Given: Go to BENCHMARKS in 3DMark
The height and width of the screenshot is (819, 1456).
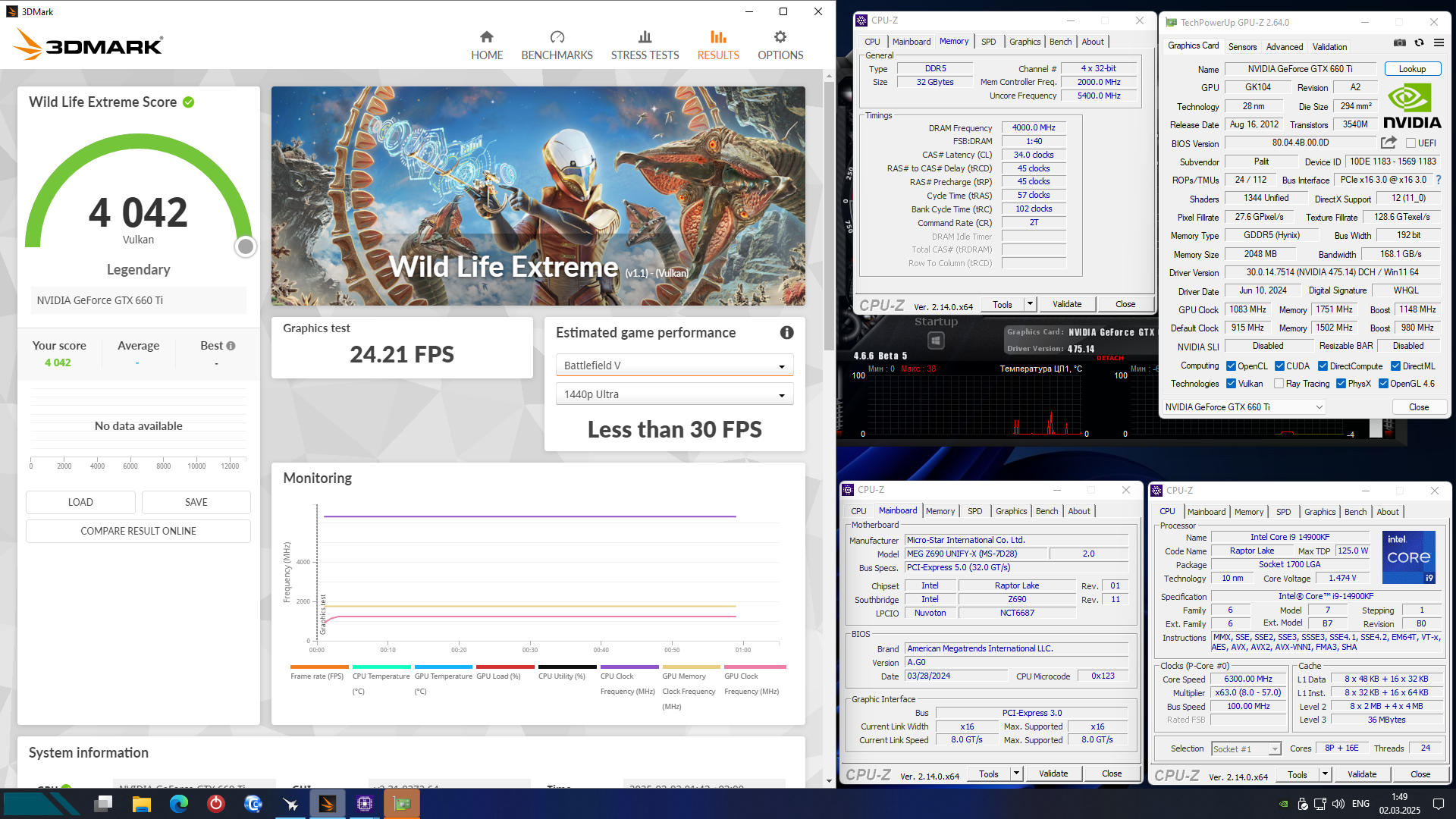Looking at the screenshot, I should point(557,45).
